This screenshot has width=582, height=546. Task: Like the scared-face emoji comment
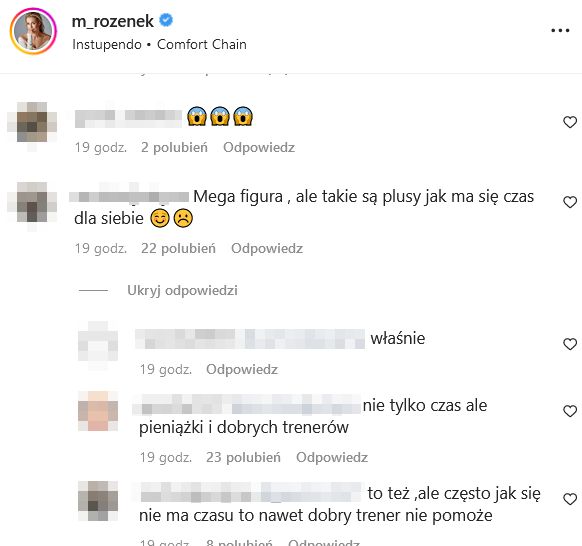point(570,122)
